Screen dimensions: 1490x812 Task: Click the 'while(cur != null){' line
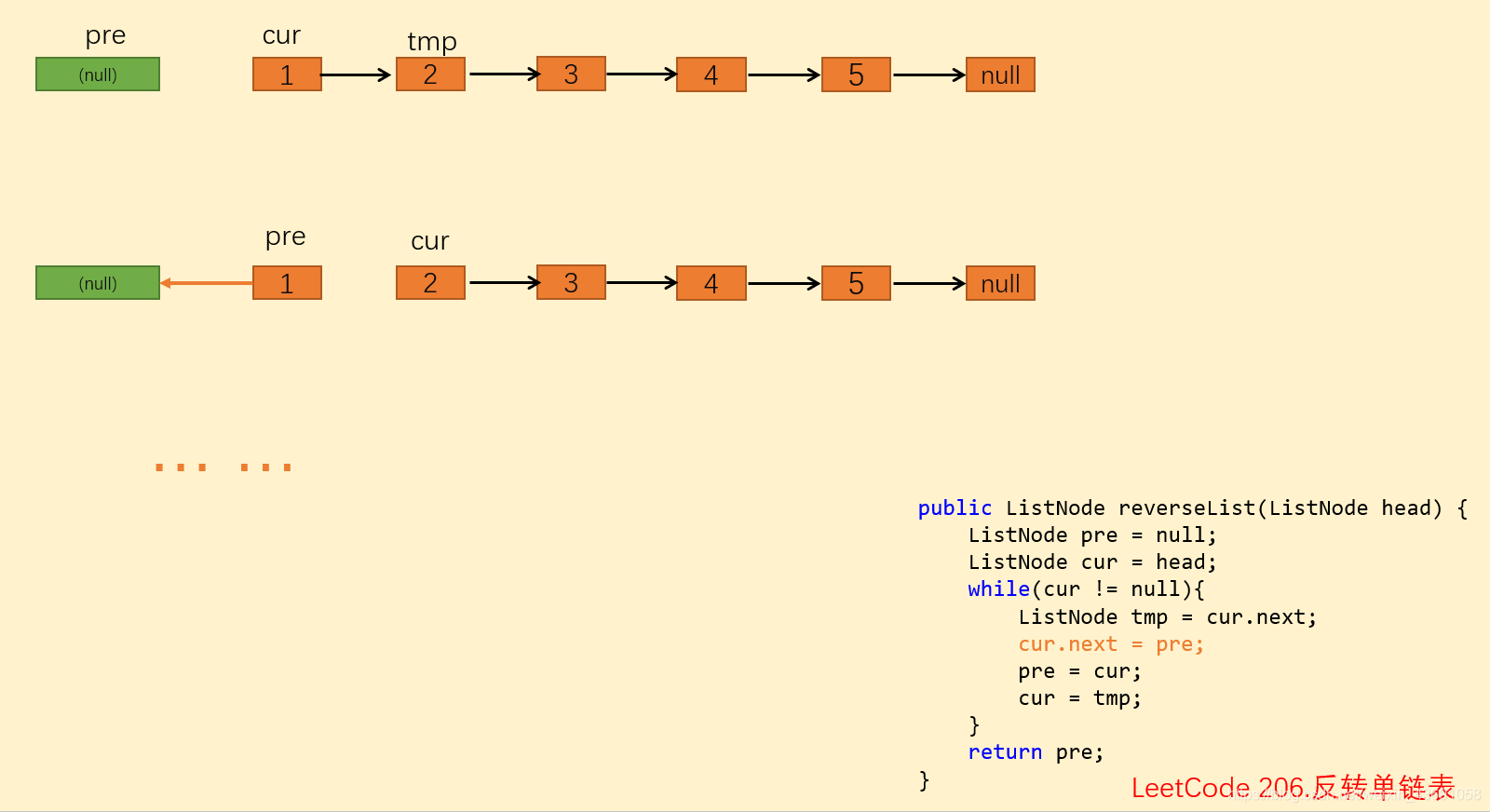tap(1086, 589)
